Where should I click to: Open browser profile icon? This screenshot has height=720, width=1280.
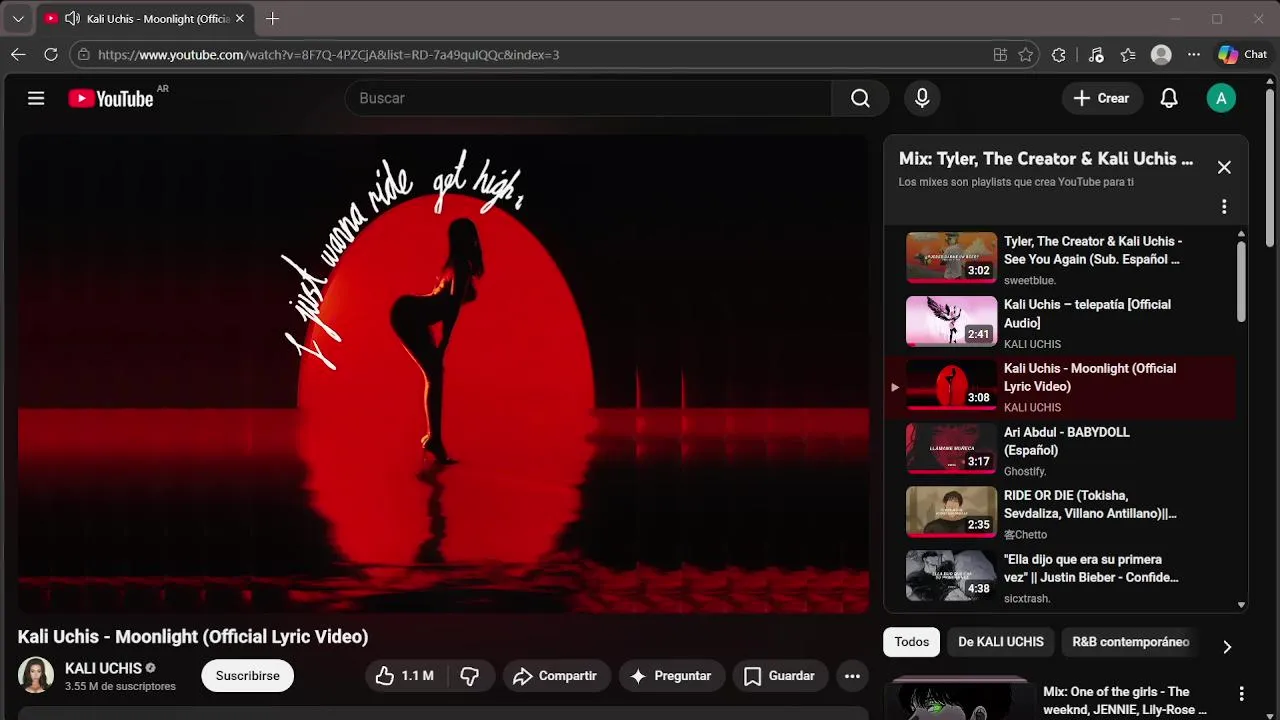(x=1161, y=55)
